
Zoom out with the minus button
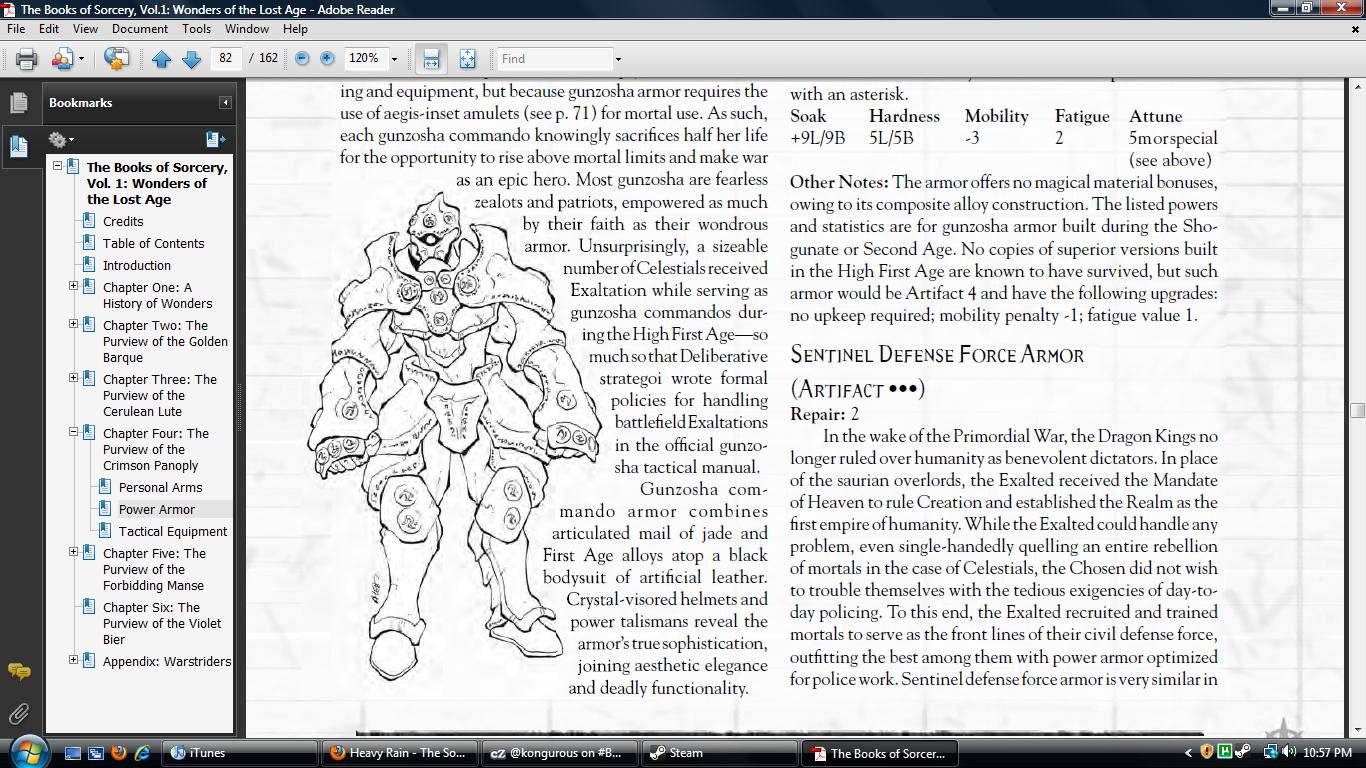[x=302, y=58]
